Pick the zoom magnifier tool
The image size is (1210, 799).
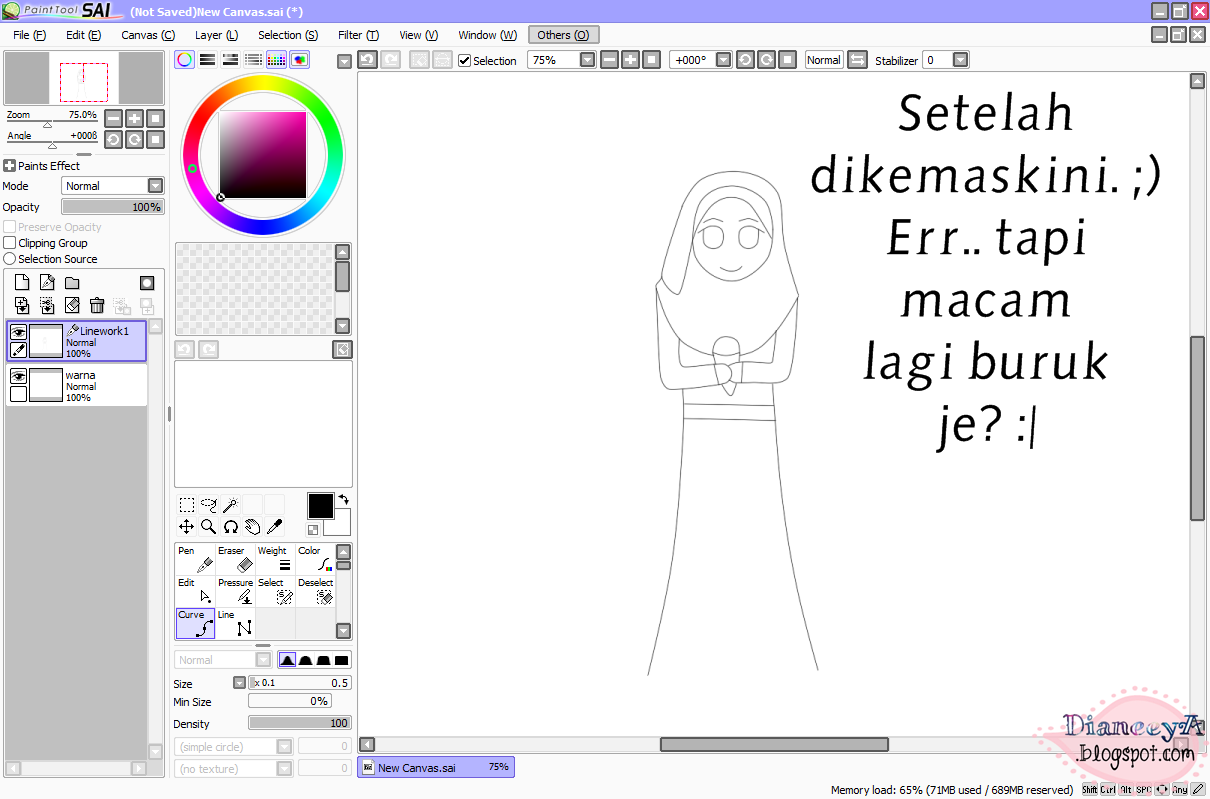pos(209,526)
